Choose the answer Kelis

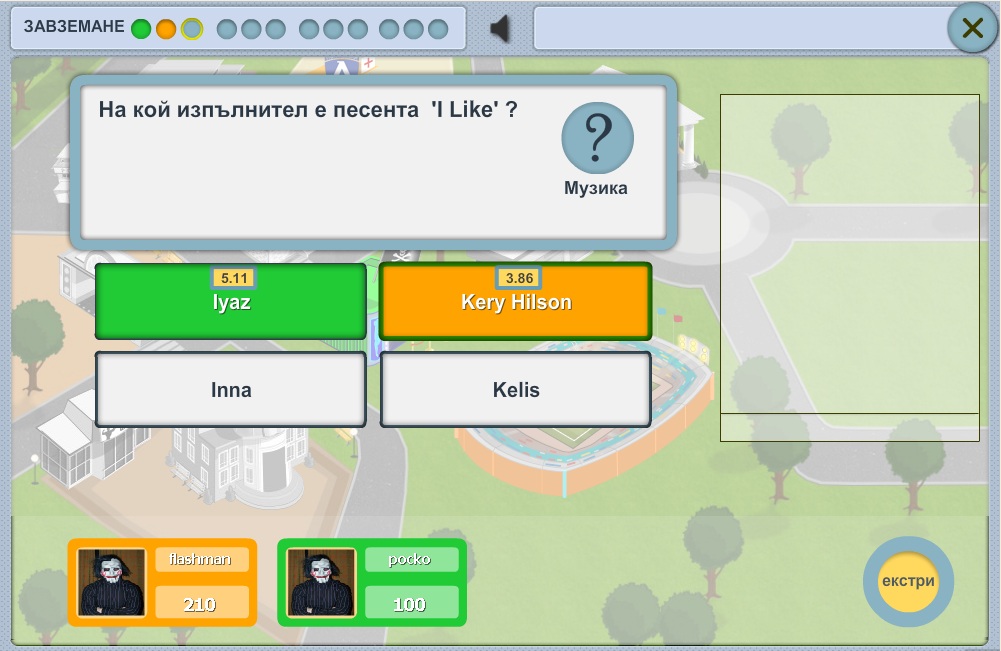pos(516,390)
